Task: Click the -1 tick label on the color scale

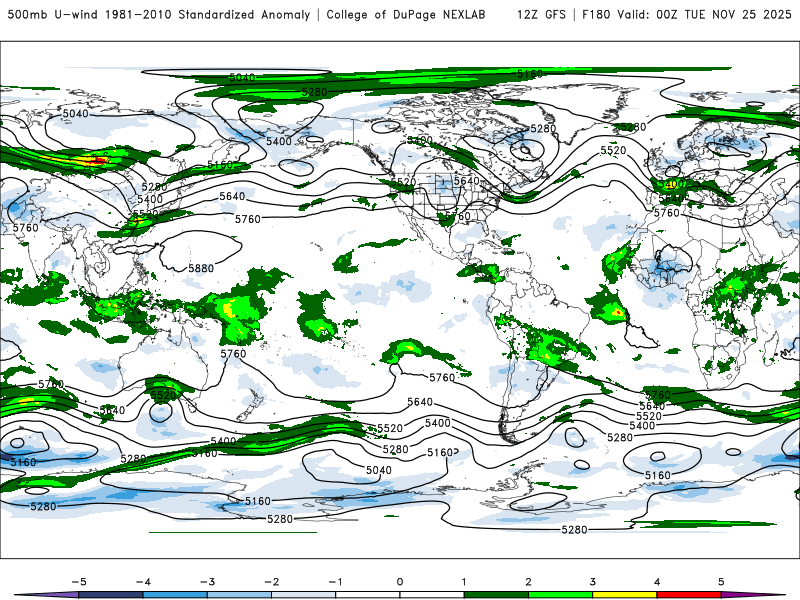Action: coord(335,582)
